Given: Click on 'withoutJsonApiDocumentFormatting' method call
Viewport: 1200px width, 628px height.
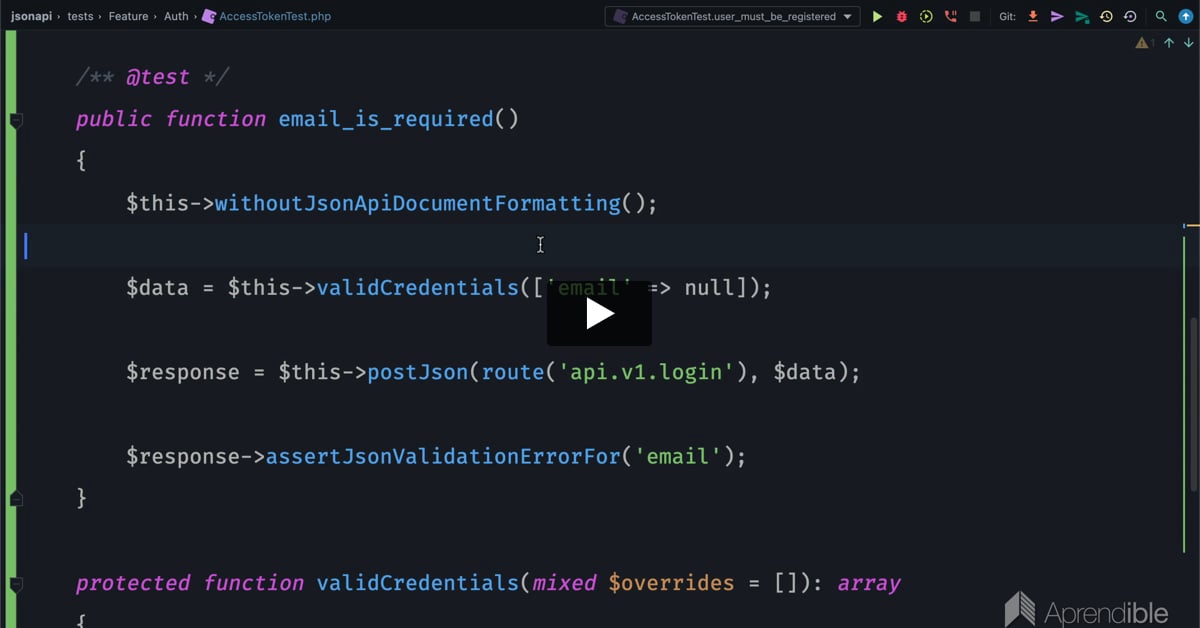Looking at the screenshot, I should pyautogui.click(x=418, y=203).
